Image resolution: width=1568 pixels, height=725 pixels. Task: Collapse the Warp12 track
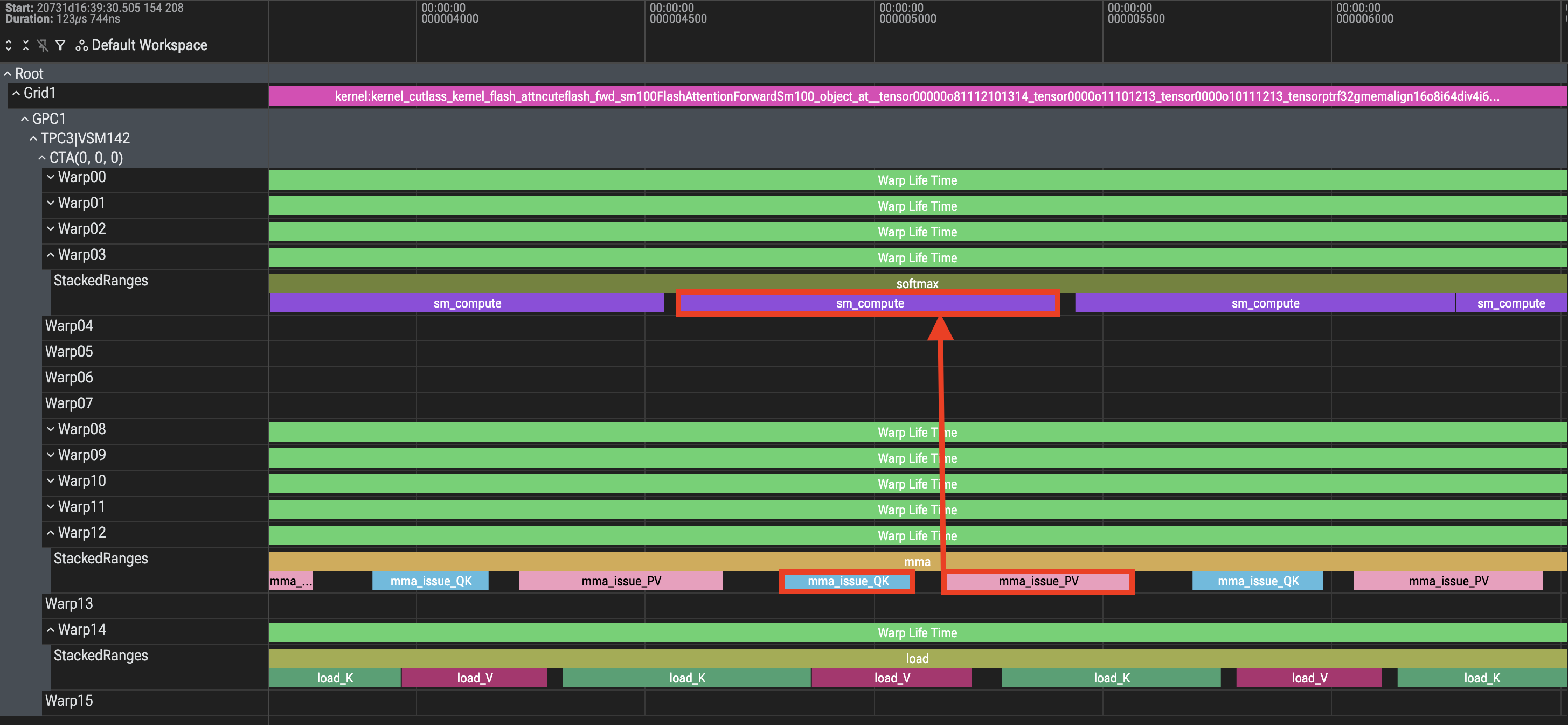point(51,532)
